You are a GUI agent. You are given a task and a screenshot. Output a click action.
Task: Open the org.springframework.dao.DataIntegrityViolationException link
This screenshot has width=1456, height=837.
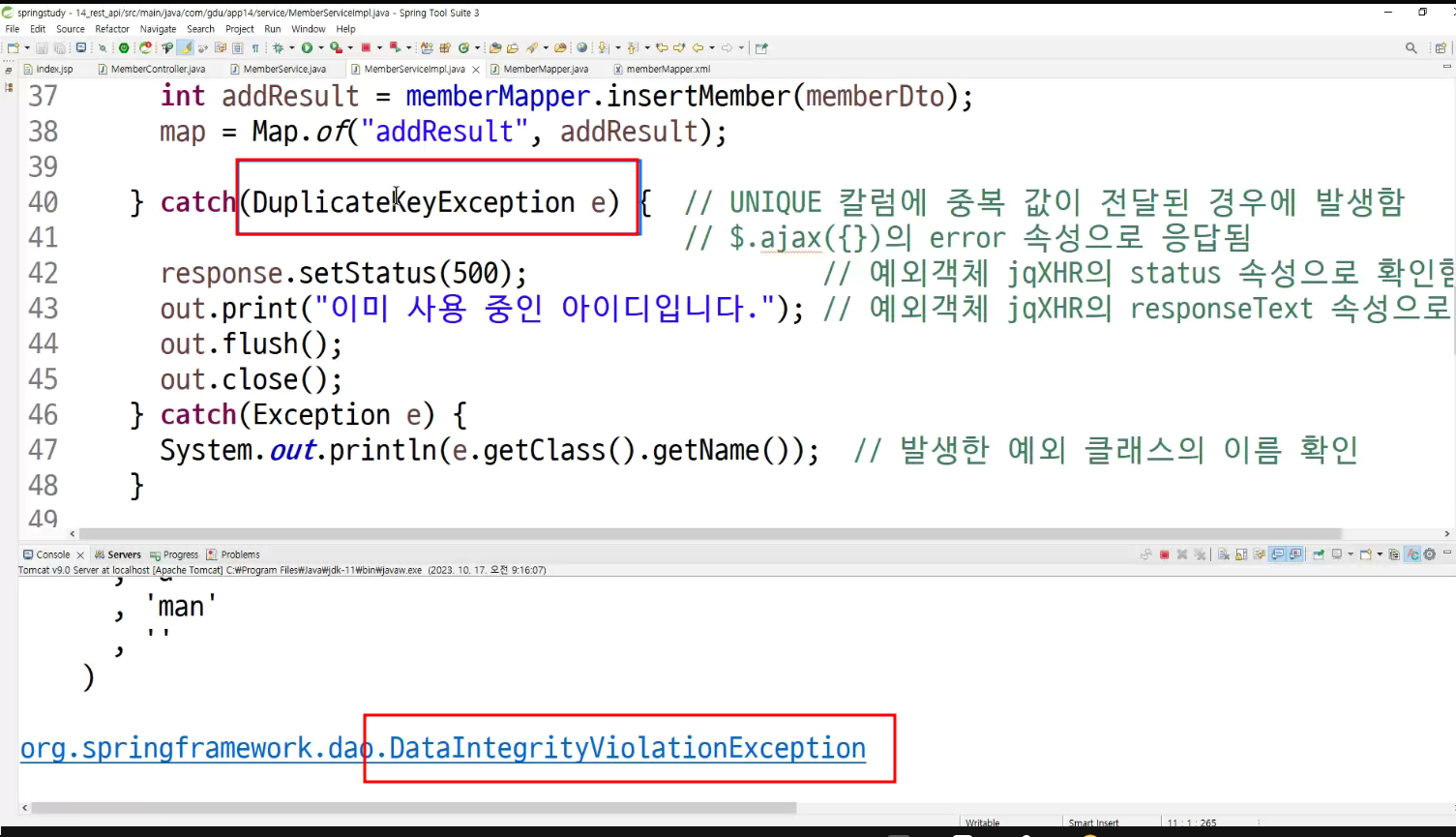[443, 749]
